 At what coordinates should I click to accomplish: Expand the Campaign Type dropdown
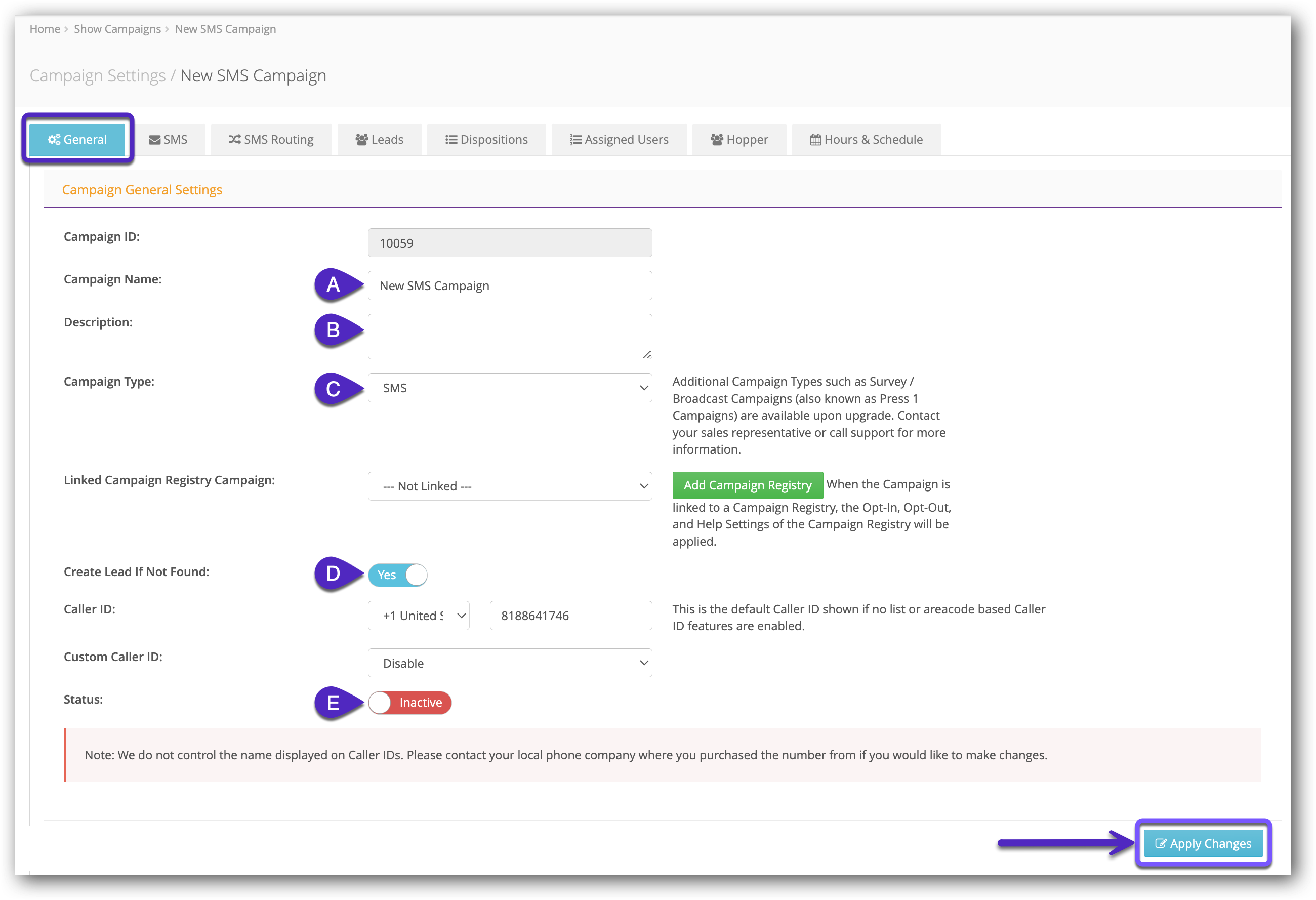(510, 388)
